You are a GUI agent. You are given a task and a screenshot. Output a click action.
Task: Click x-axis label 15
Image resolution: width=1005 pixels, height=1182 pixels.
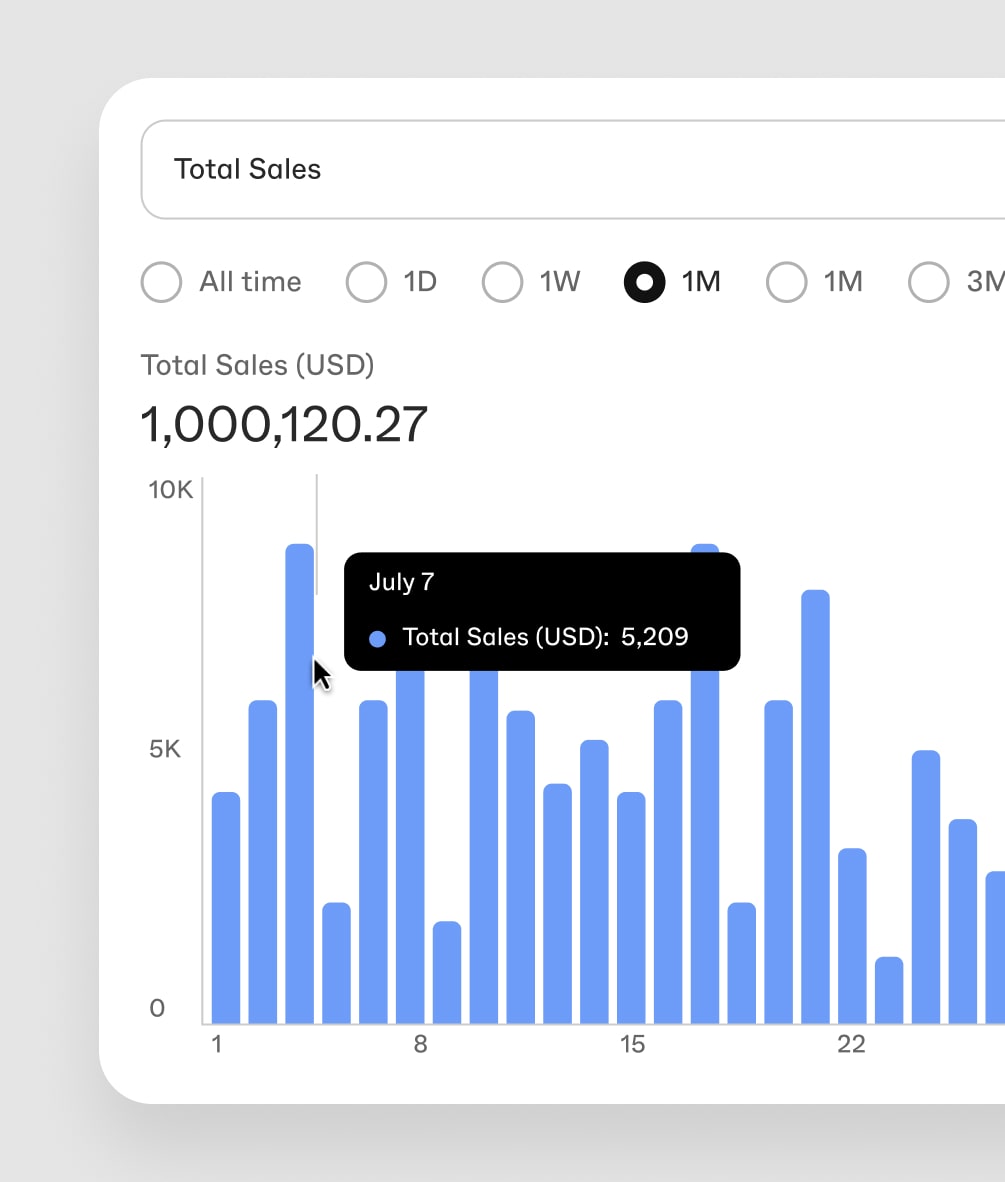pos(632,1044)
